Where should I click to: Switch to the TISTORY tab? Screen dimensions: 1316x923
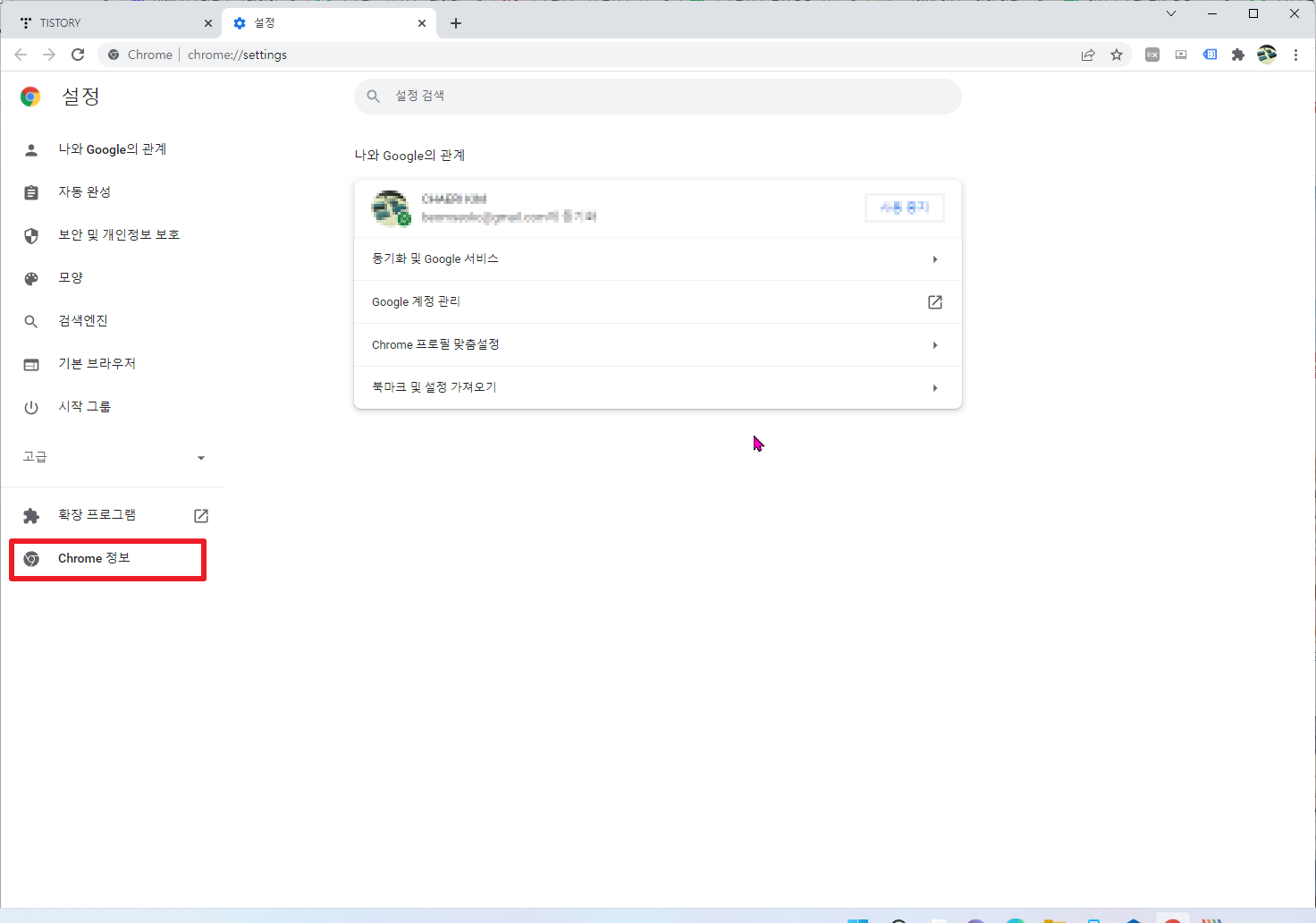(x=111, y=23)
